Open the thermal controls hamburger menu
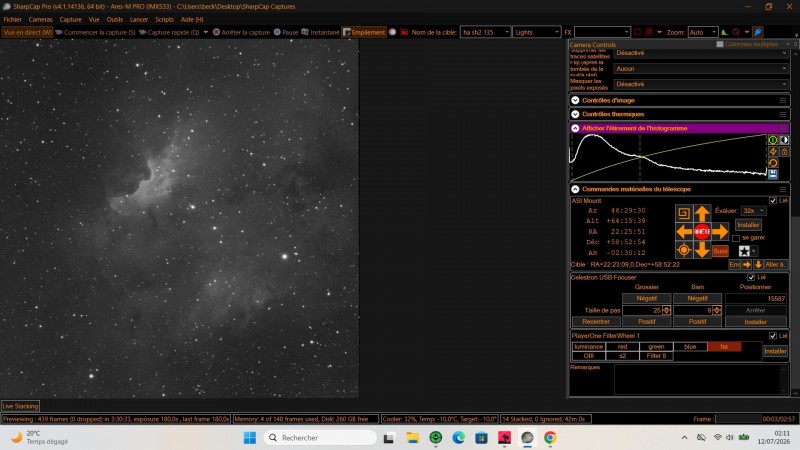Screen dimensions: 800x450 tap(783, 114)
